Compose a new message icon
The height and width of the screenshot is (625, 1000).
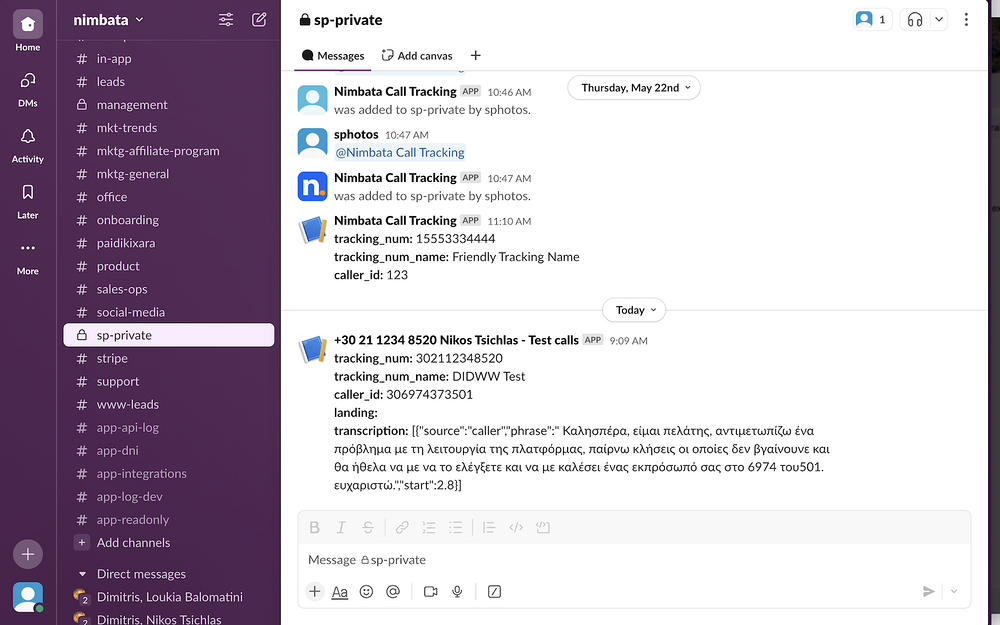(x=259, y=20)
